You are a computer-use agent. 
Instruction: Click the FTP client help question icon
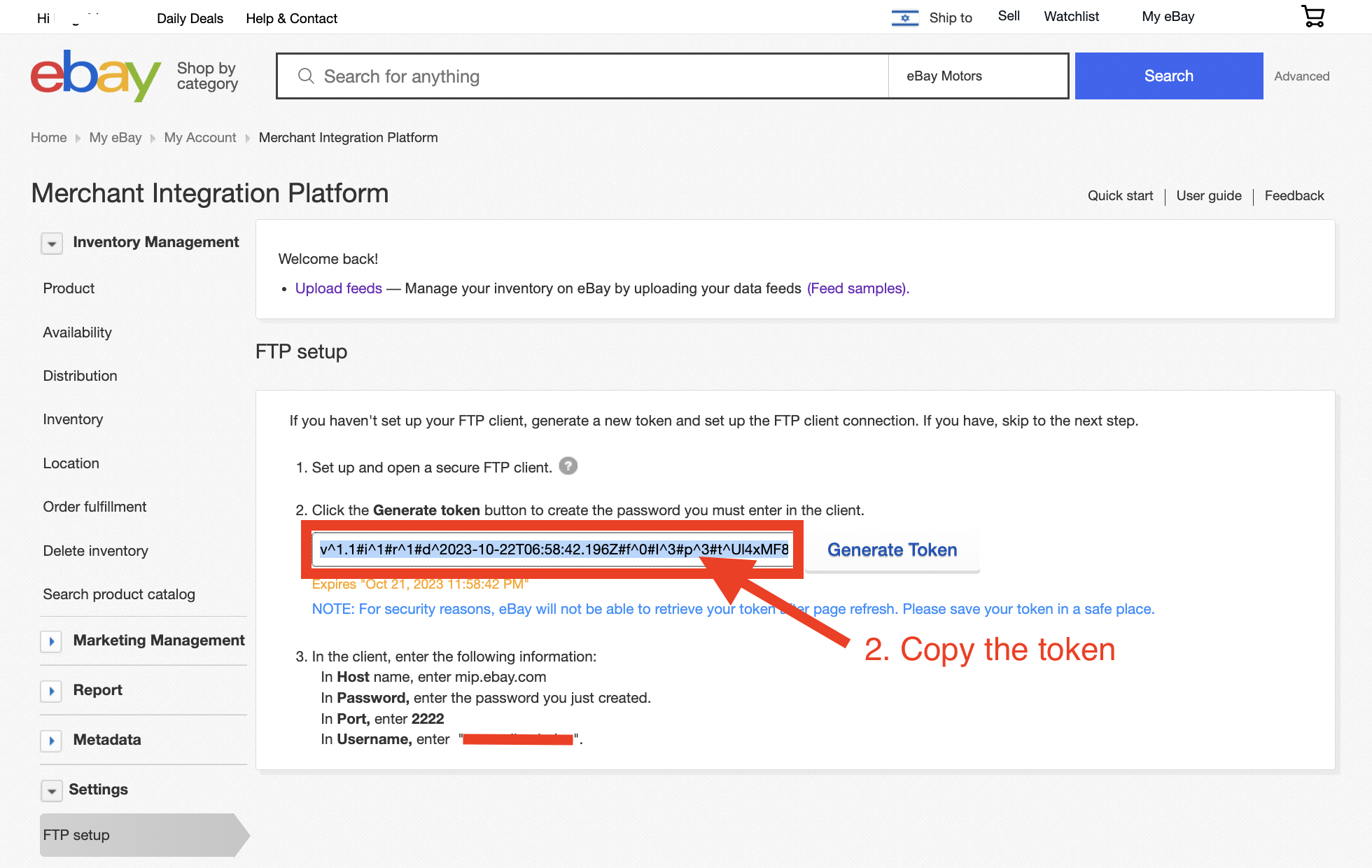[568, 466]
